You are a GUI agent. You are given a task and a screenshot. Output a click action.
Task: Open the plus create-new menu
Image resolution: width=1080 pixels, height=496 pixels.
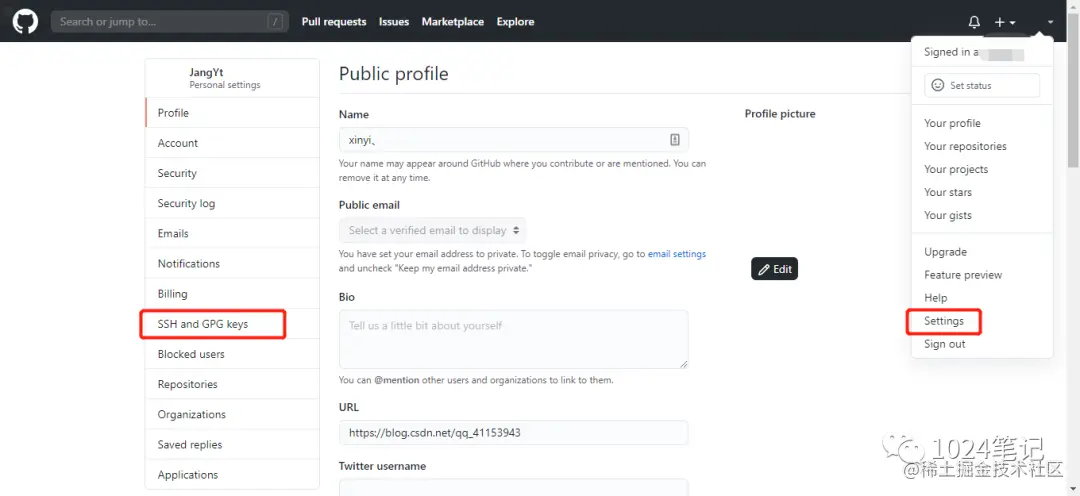click(x=1004, y=22)
